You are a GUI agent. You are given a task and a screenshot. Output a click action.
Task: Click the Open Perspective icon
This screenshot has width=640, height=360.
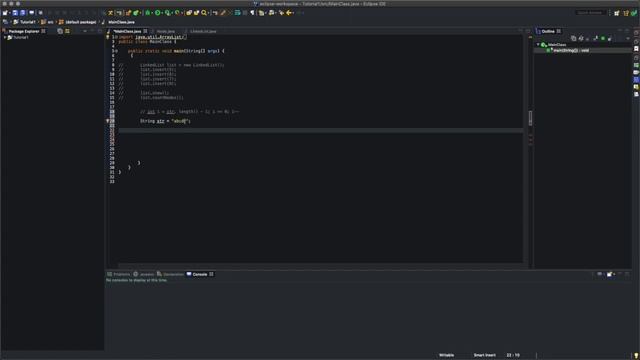point(617,13)
